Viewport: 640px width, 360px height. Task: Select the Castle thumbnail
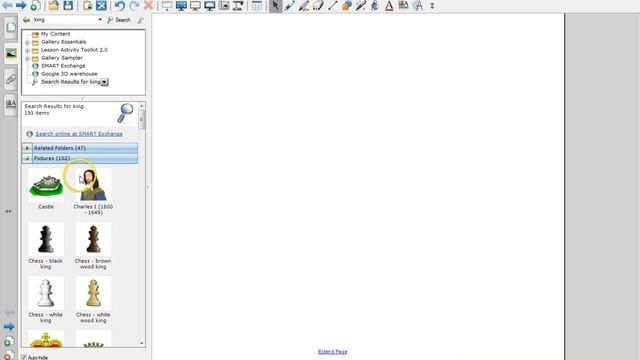click(x=46, y=185)
